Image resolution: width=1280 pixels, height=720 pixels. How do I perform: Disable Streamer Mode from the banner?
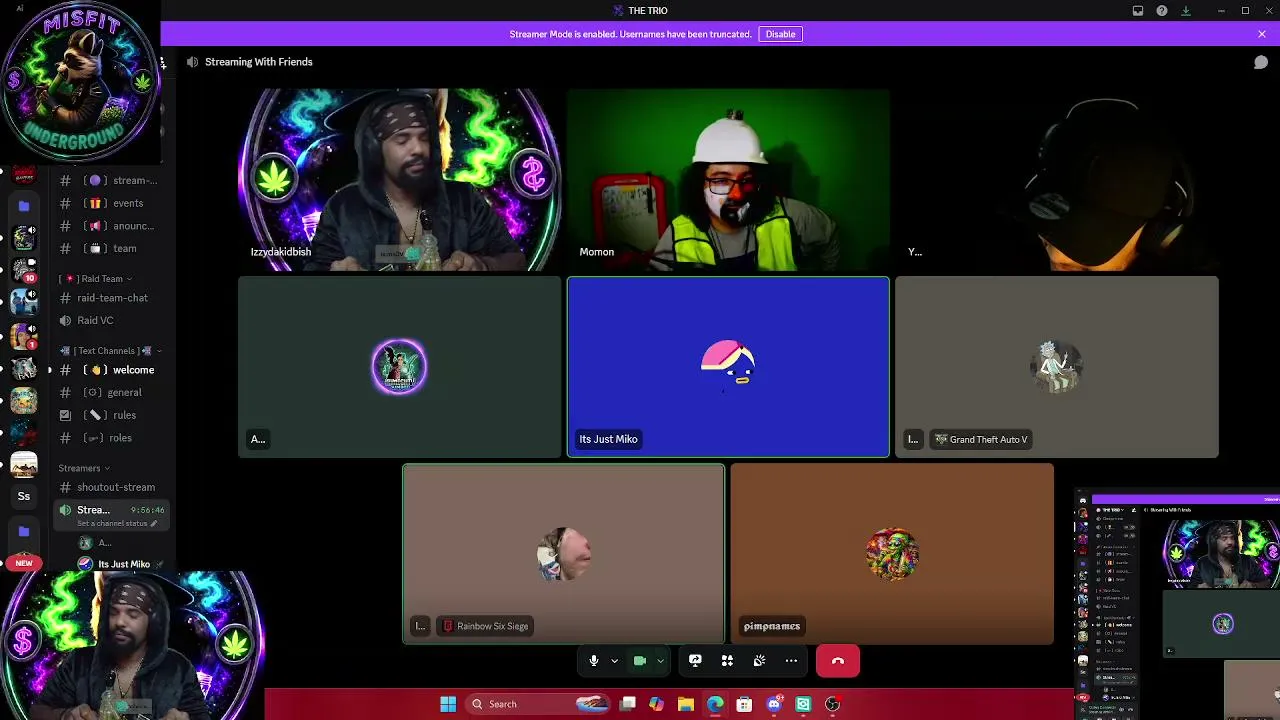(780, 34)
